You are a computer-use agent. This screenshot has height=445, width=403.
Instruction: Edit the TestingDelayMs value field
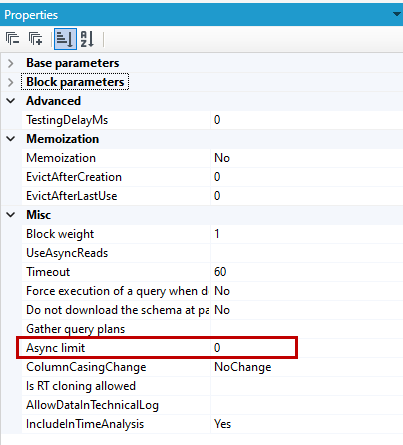[x=307, y=120]
